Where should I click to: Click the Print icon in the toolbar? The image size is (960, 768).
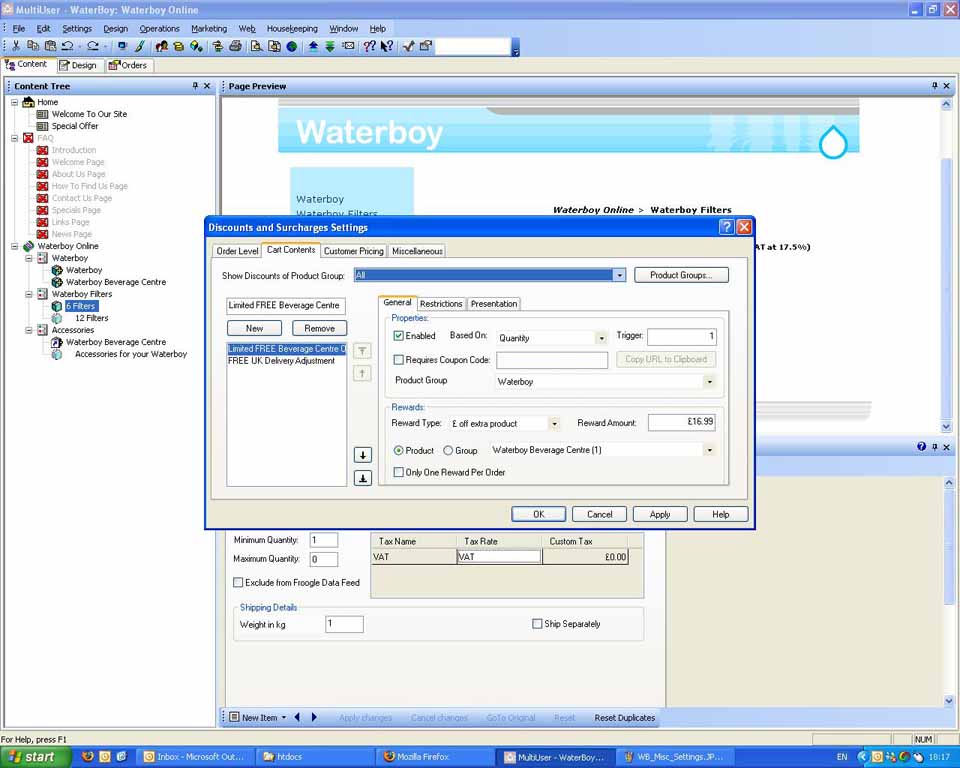pos(235,46)
